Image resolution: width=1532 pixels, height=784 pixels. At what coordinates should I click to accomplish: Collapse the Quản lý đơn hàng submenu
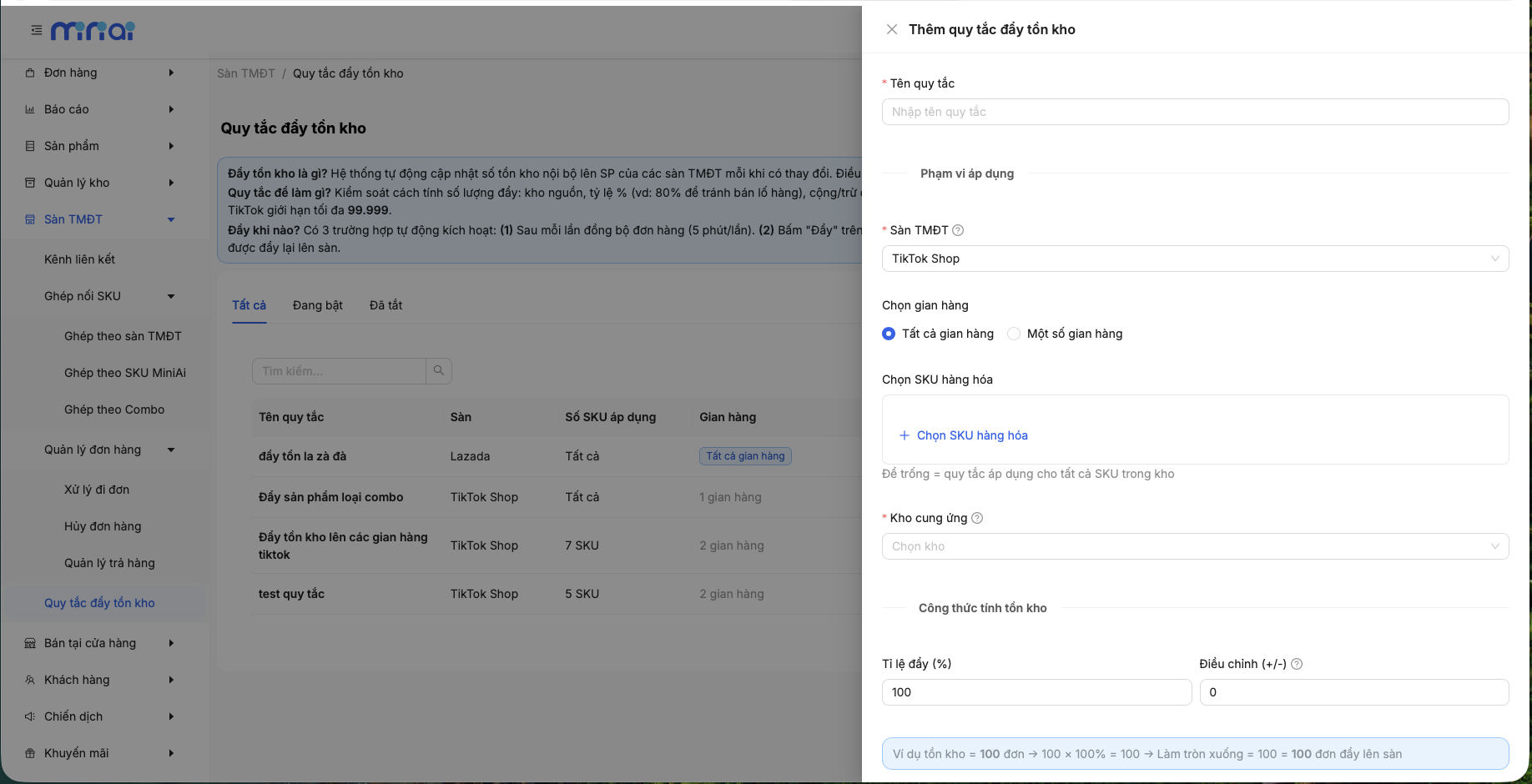[171, 450]
